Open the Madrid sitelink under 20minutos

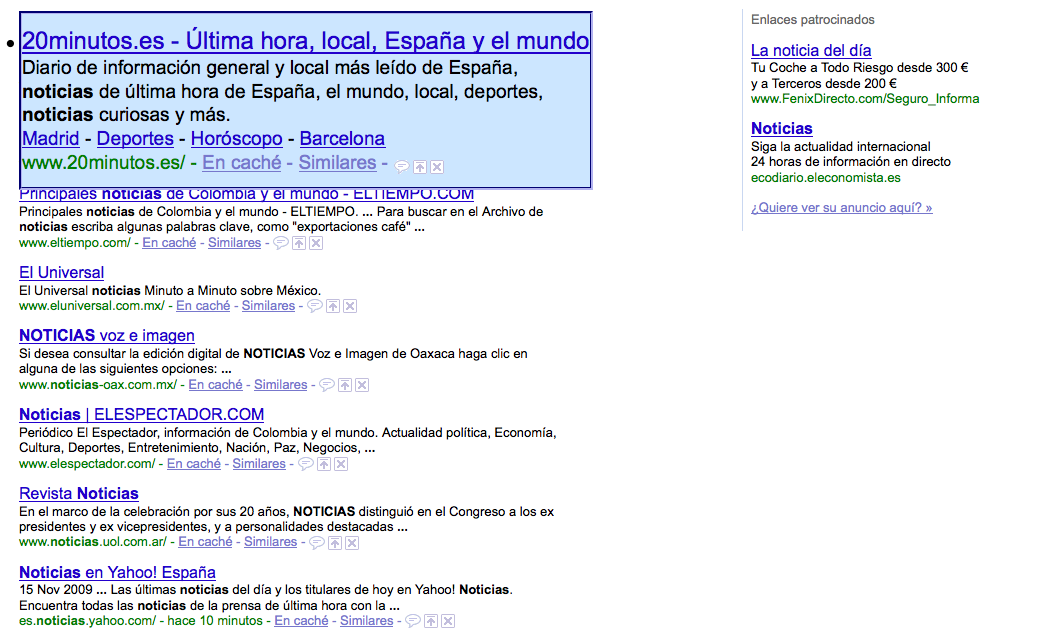point(50,138)
